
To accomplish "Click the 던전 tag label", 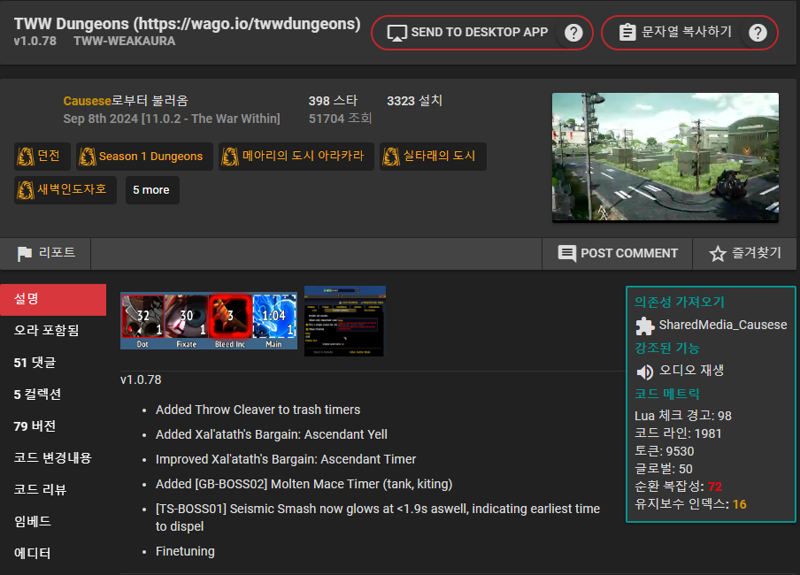I will 49,156.
